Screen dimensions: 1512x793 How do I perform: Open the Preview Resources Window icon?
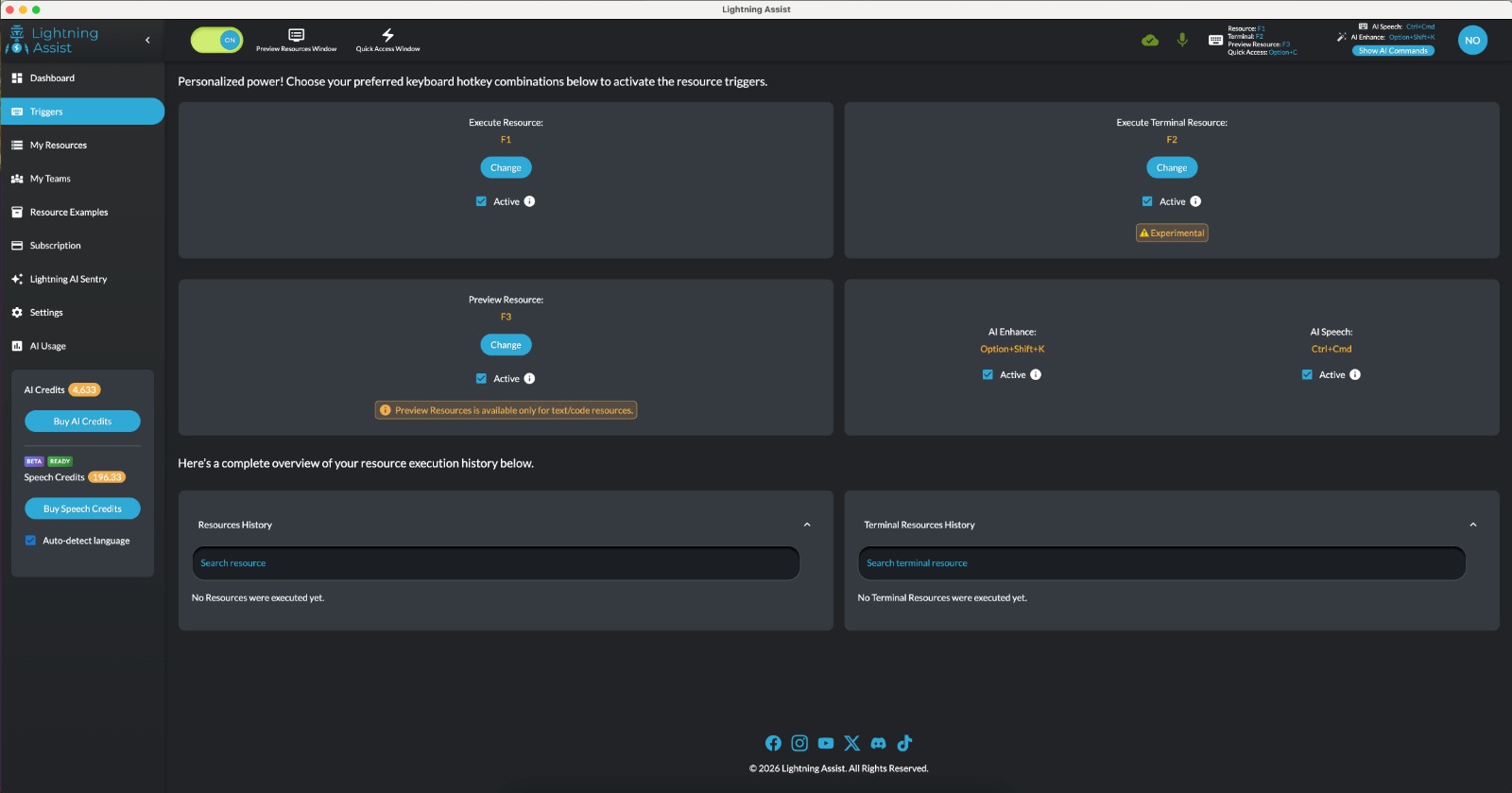pyautogui.click(x=296, y=36)
